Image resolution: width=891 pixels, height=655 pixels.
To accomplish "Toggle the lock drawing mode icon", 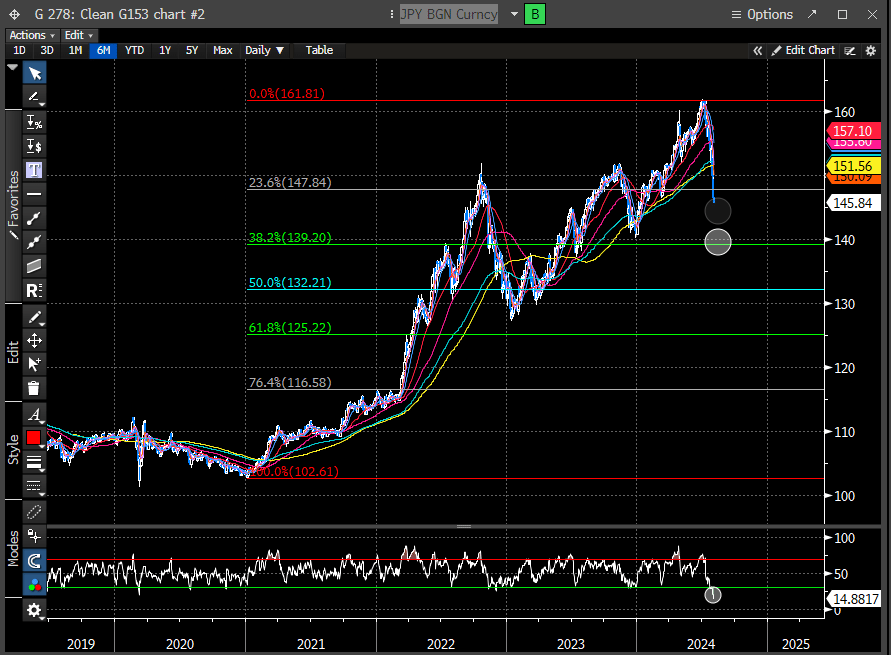I will [x=34, y=536].
